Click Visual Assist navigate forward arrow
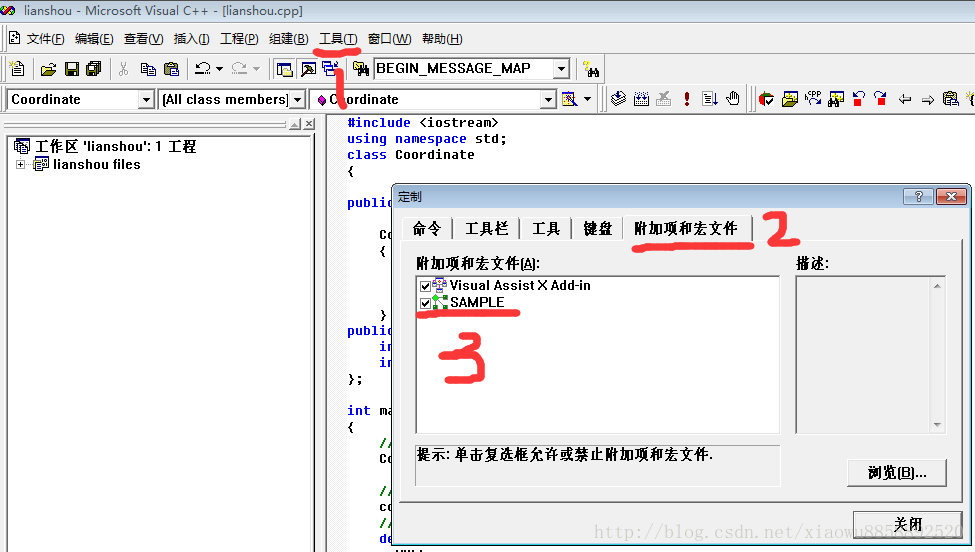 coord(928,99)
